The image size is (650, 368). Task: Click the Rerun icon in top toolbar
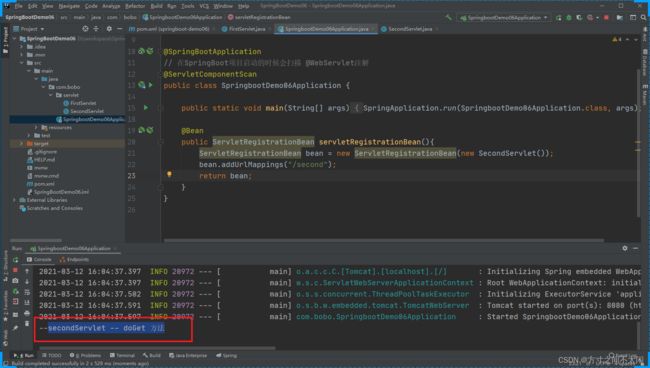(x=558, y=18)
